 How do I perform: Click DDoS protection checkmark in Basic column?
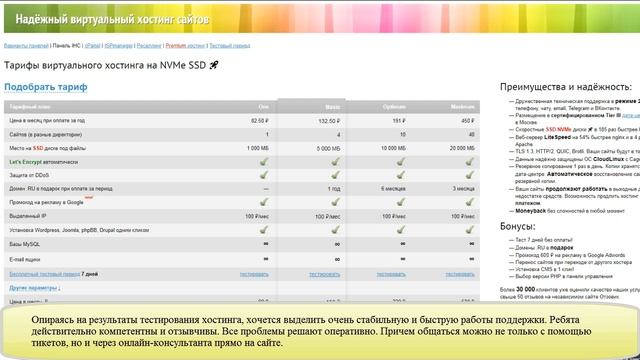pos(335,175)
